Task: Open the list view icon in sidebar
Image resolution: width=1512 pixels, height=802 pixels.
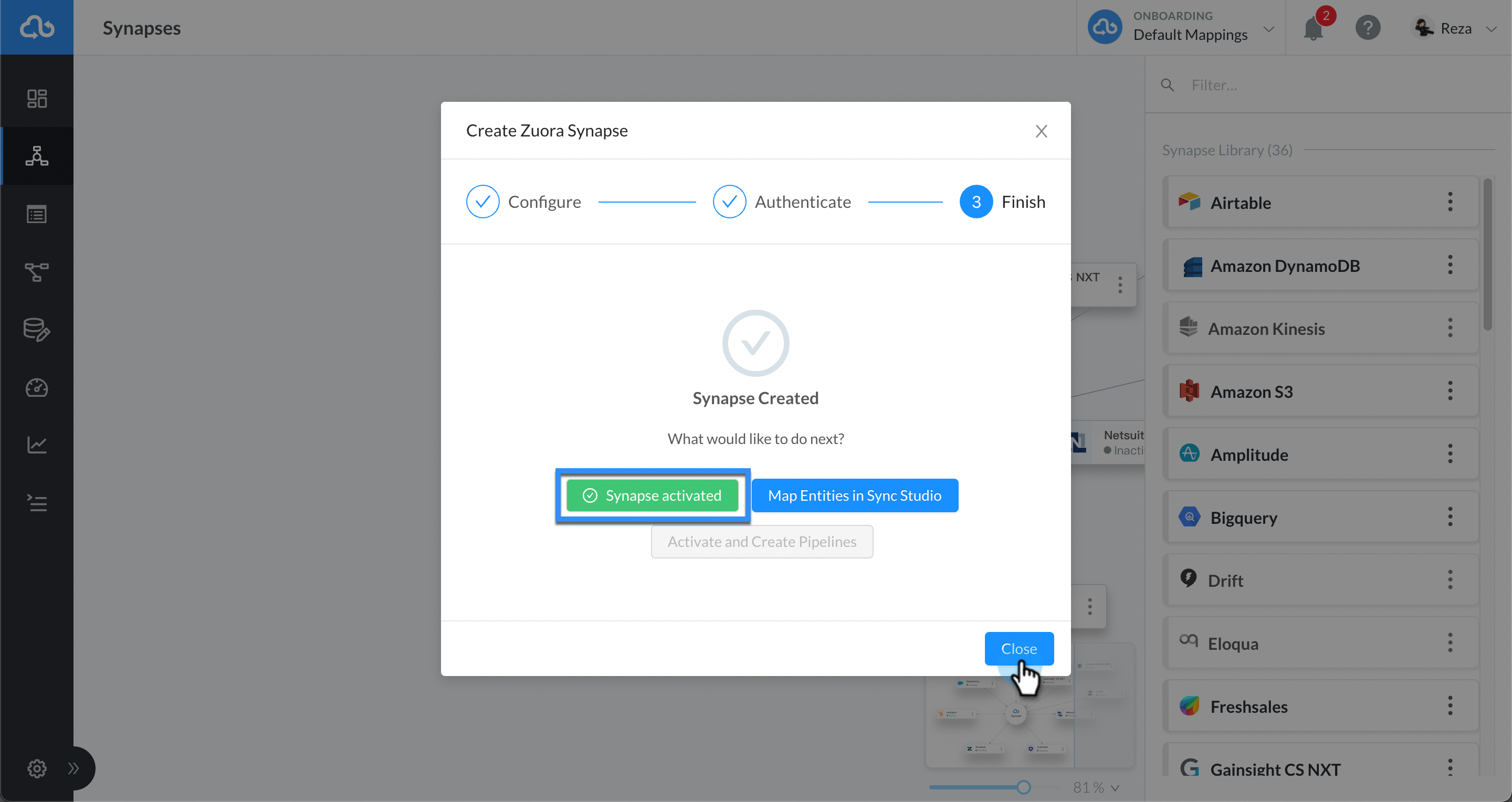Action: tap(36, 214)
